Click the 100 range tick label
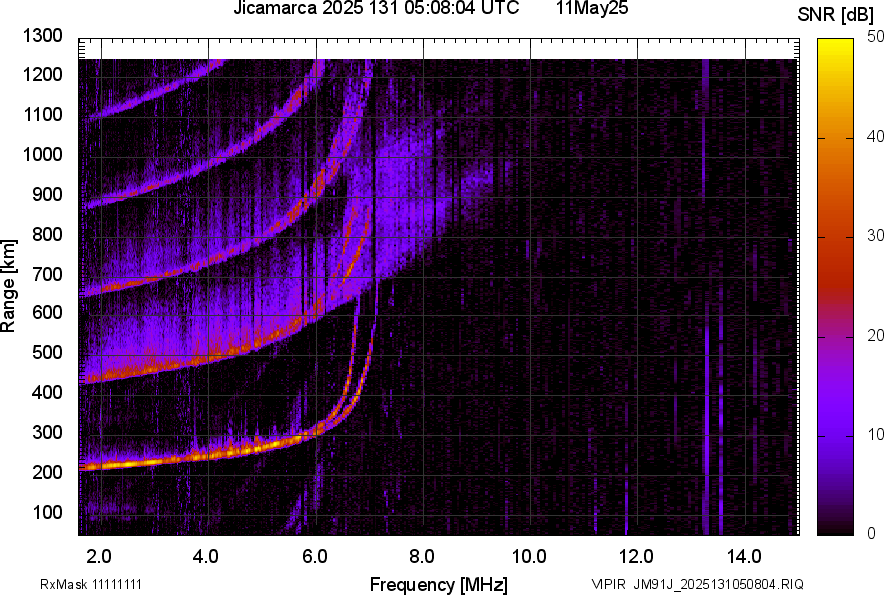Screen dimensions: 884x595 [x=47, y=512]
